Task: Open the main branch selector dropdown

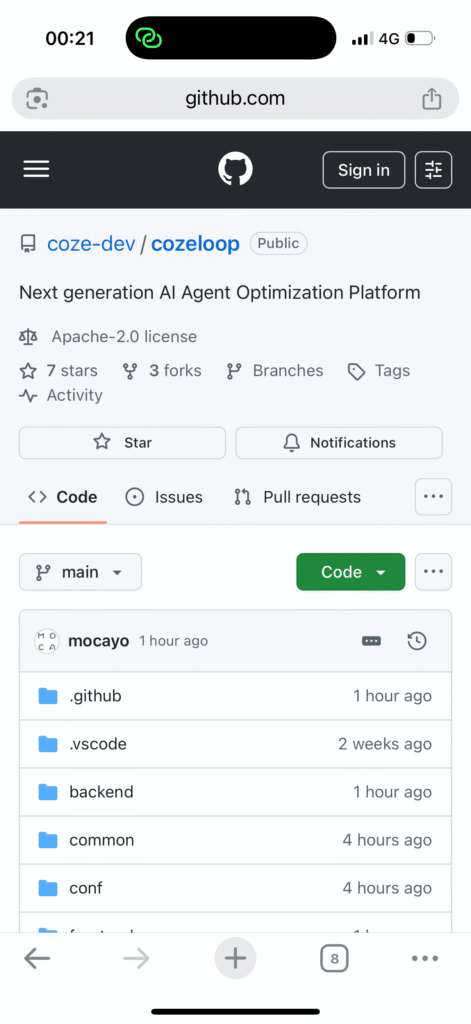Action: coord(80,572)
